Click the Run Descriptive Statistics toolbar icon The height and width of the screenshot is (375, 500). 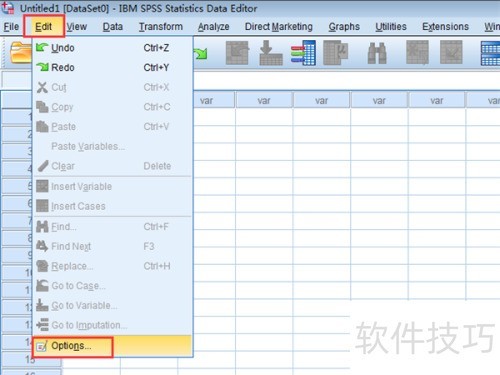click(336, 53)
